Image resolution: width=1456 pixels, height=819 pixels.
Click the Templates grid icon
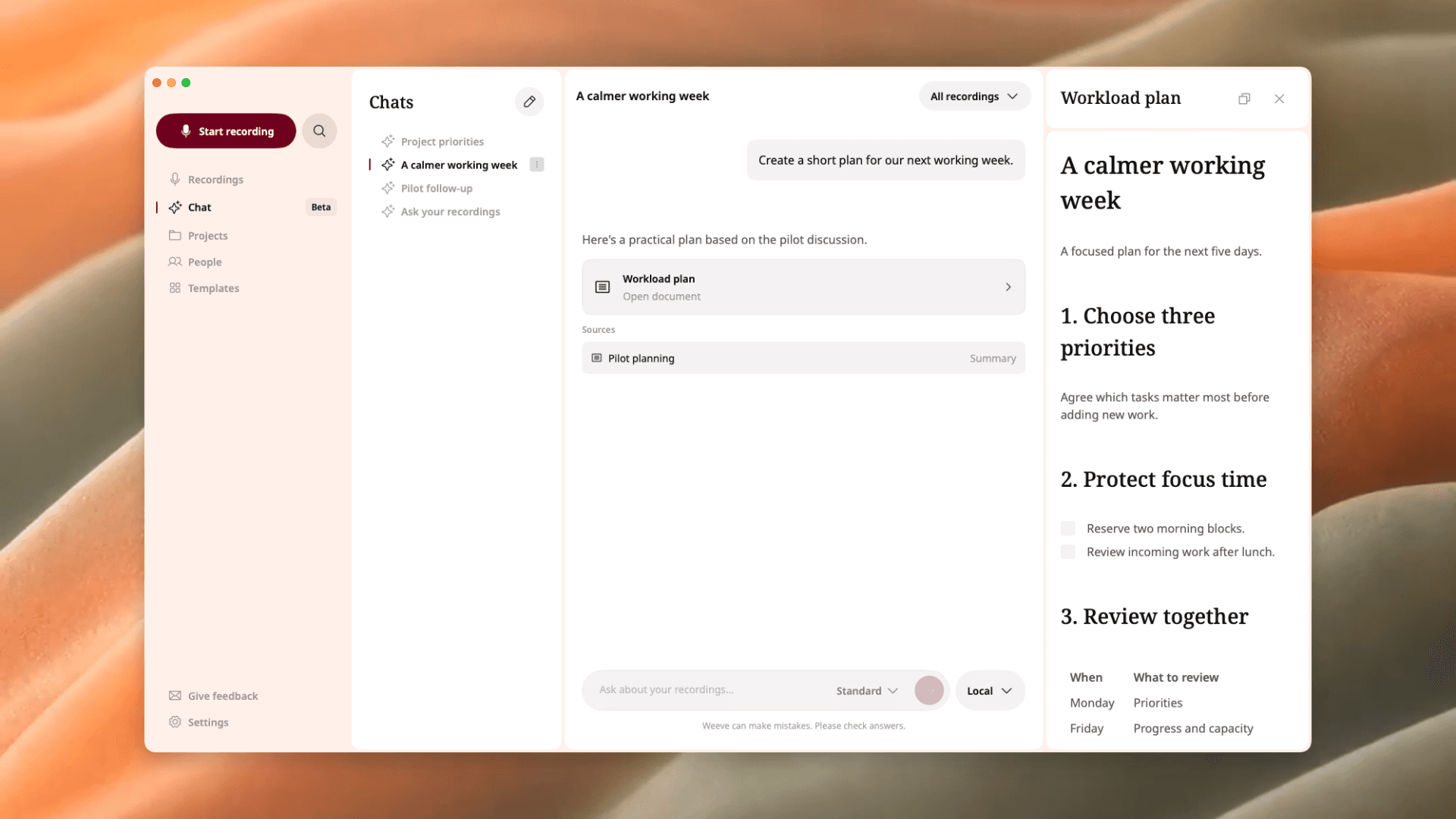[x=175, y=288]
